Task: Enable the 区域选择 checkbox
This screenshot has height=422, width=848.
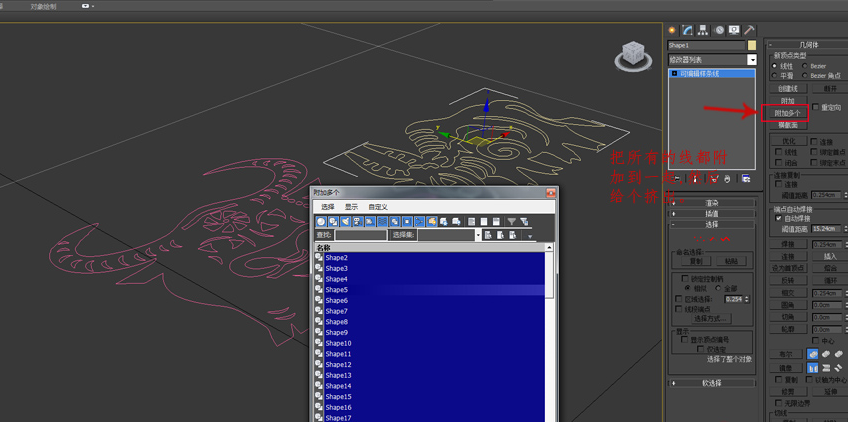Action: (x=678, y=299)
